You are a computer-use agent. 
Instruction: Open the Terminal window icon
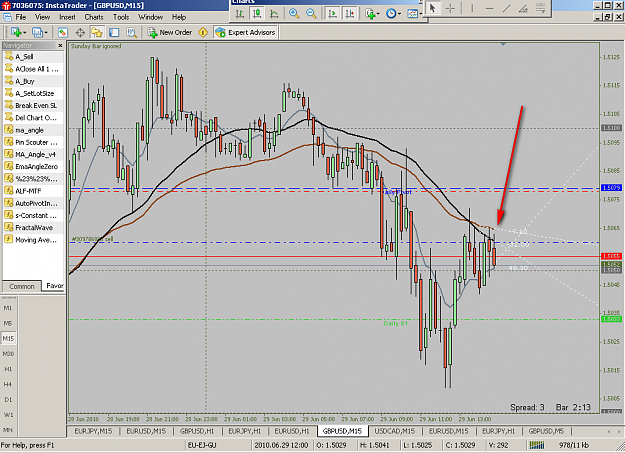click(x=114, y=32)
